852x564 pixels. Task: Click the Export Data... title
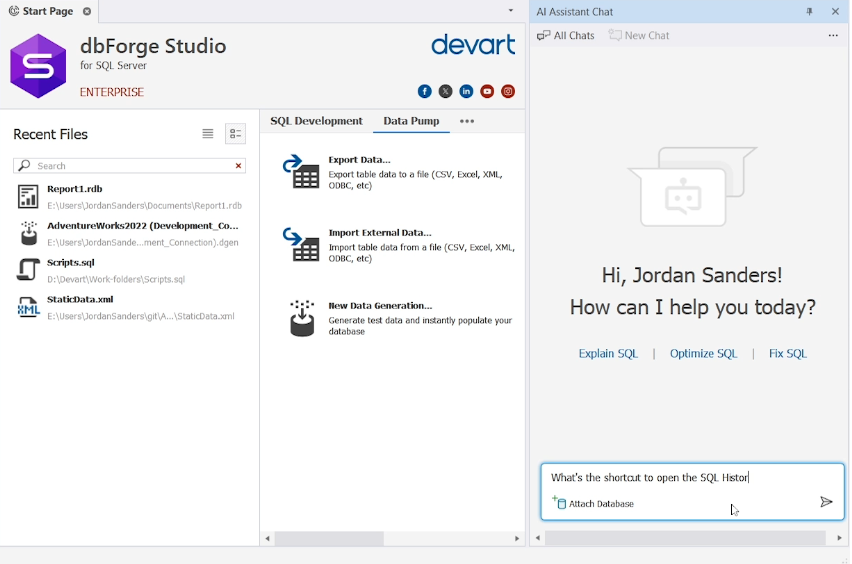click(x=359, y=160)
